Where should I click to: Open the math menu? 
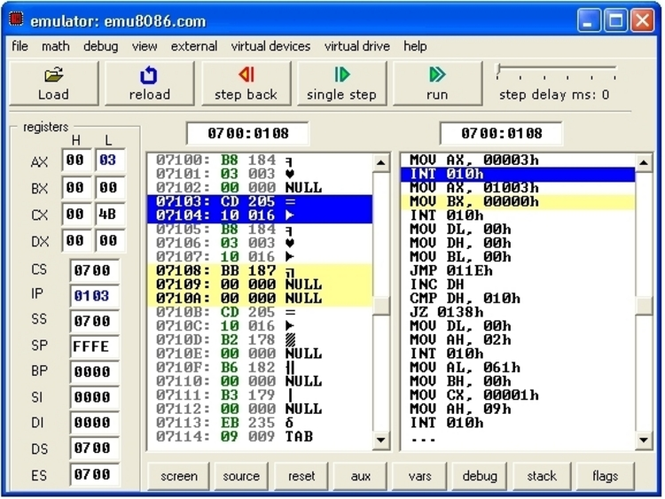point(55,46)
